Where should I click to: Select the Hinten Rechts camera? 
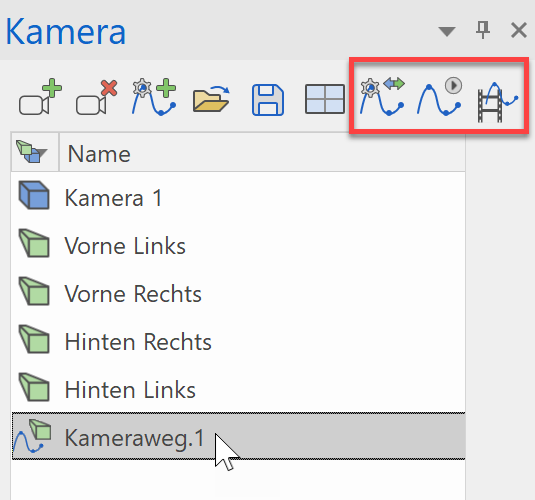(238, 341)
